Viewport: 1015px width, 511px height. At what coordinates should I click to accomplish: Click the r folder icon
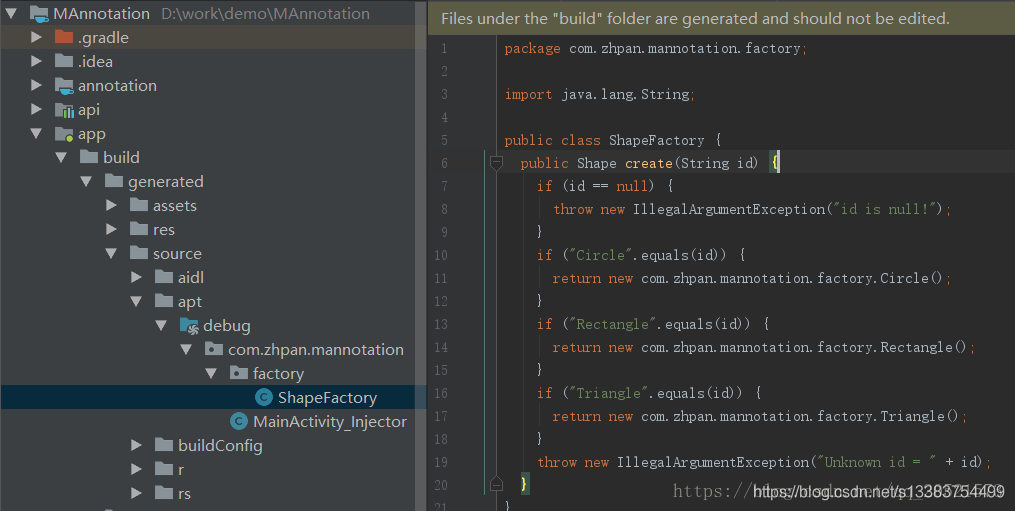(x=164, y=469)
